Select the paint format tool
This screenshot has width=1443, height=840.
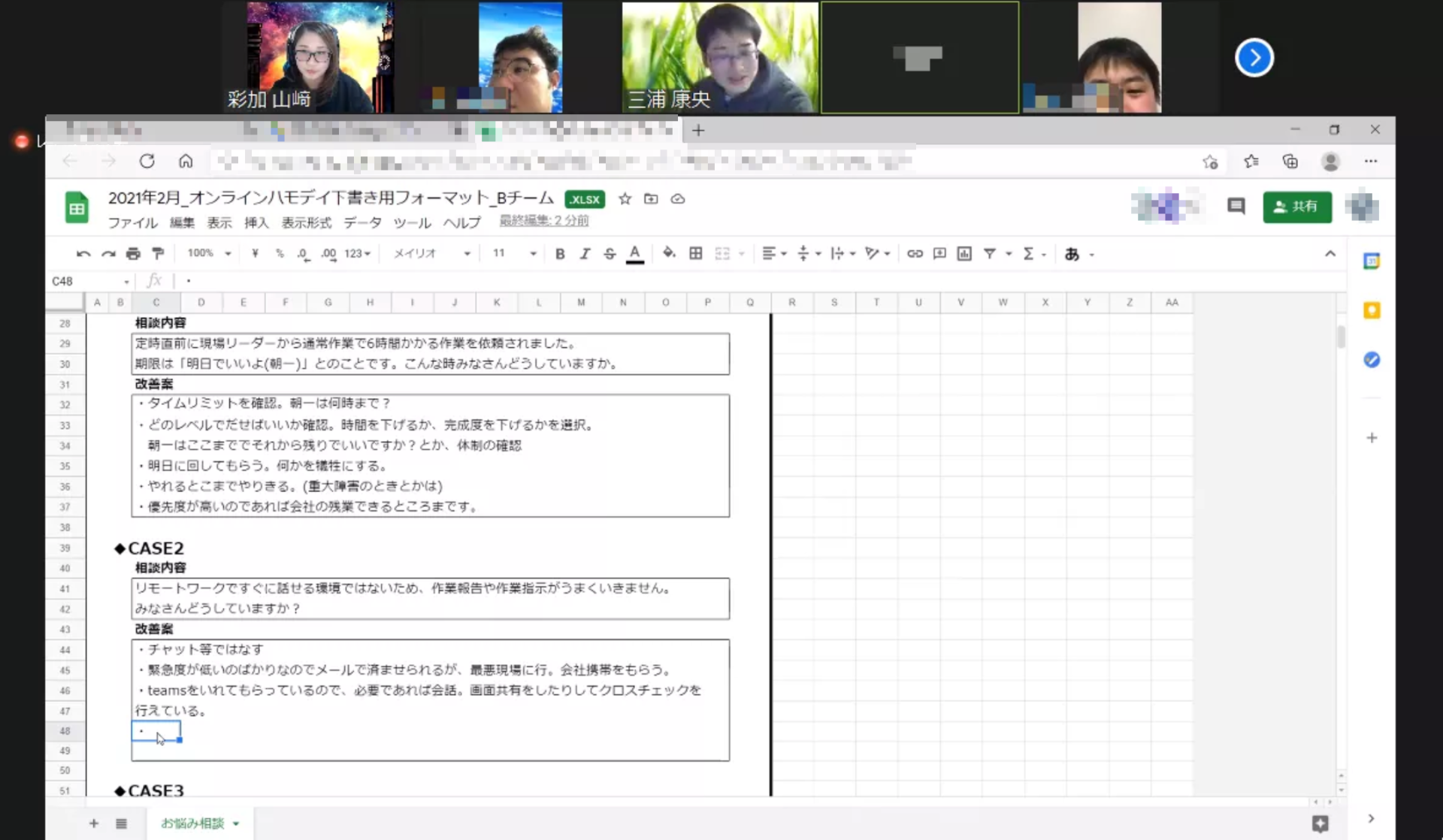(158, 254)
